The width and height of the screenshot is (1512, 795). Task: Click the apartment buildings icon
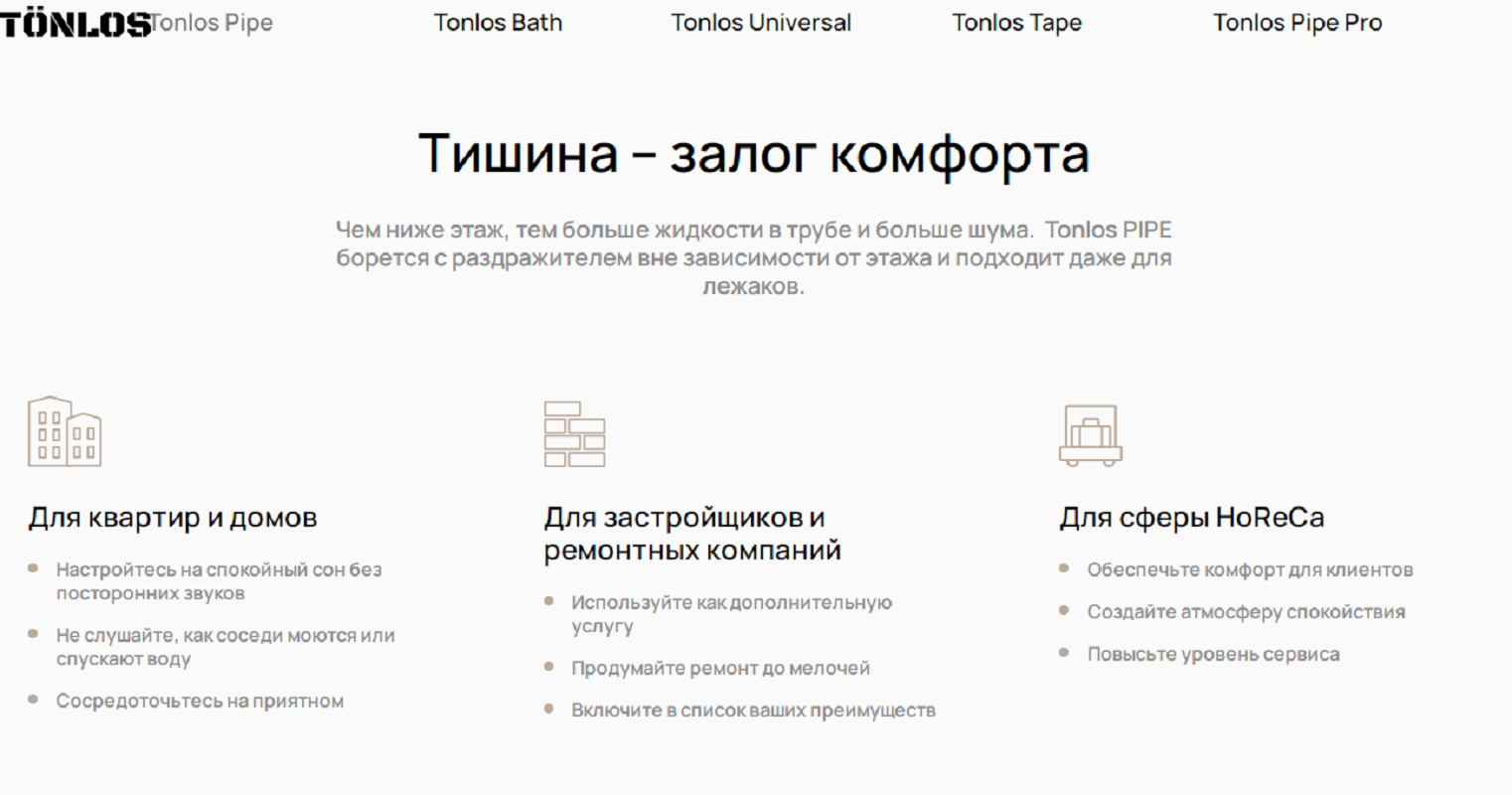tap(65, 431)
